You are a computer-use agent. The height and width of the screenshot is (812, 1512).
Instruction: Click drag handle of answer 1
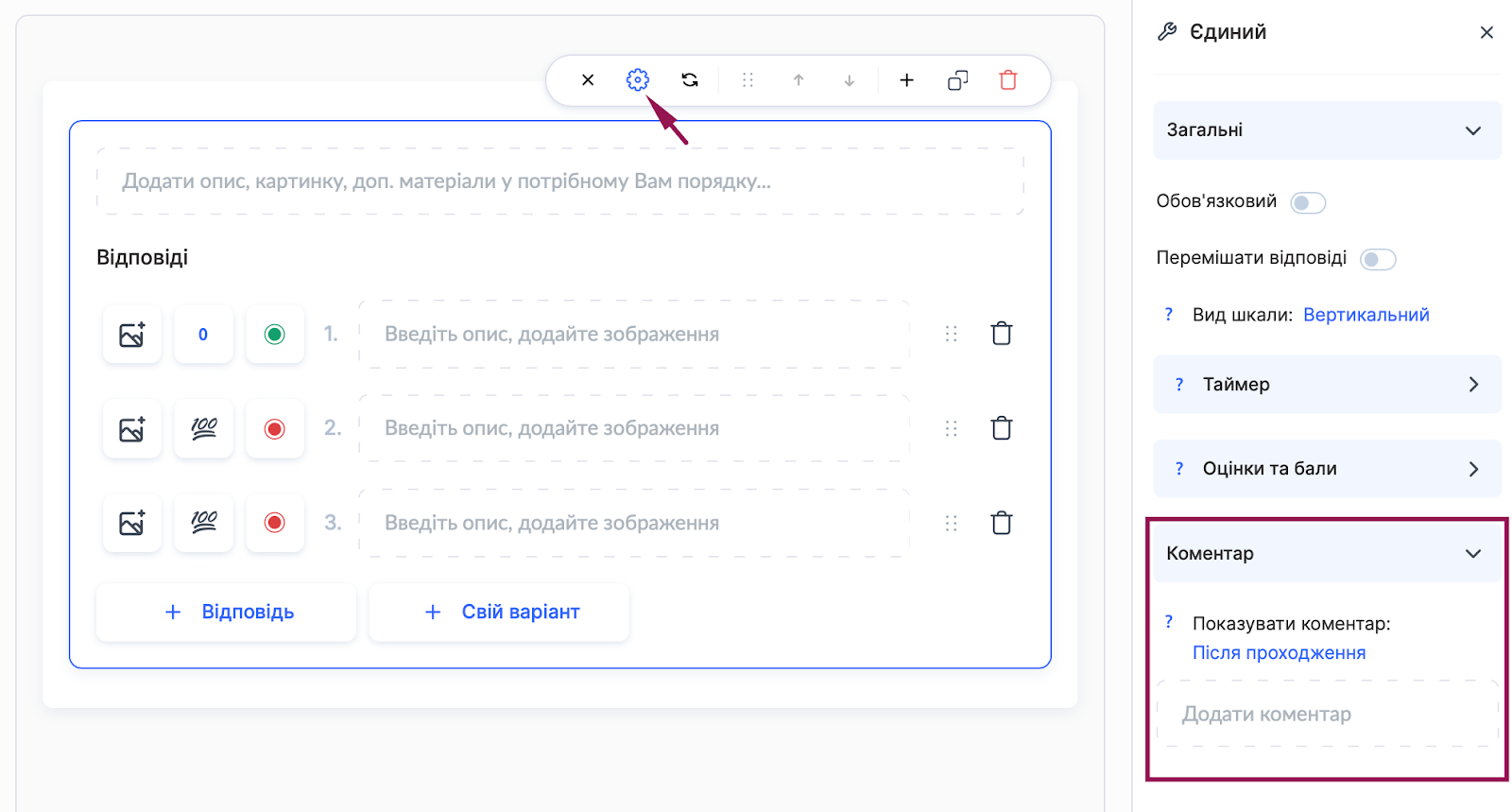(x=951, y=334)
